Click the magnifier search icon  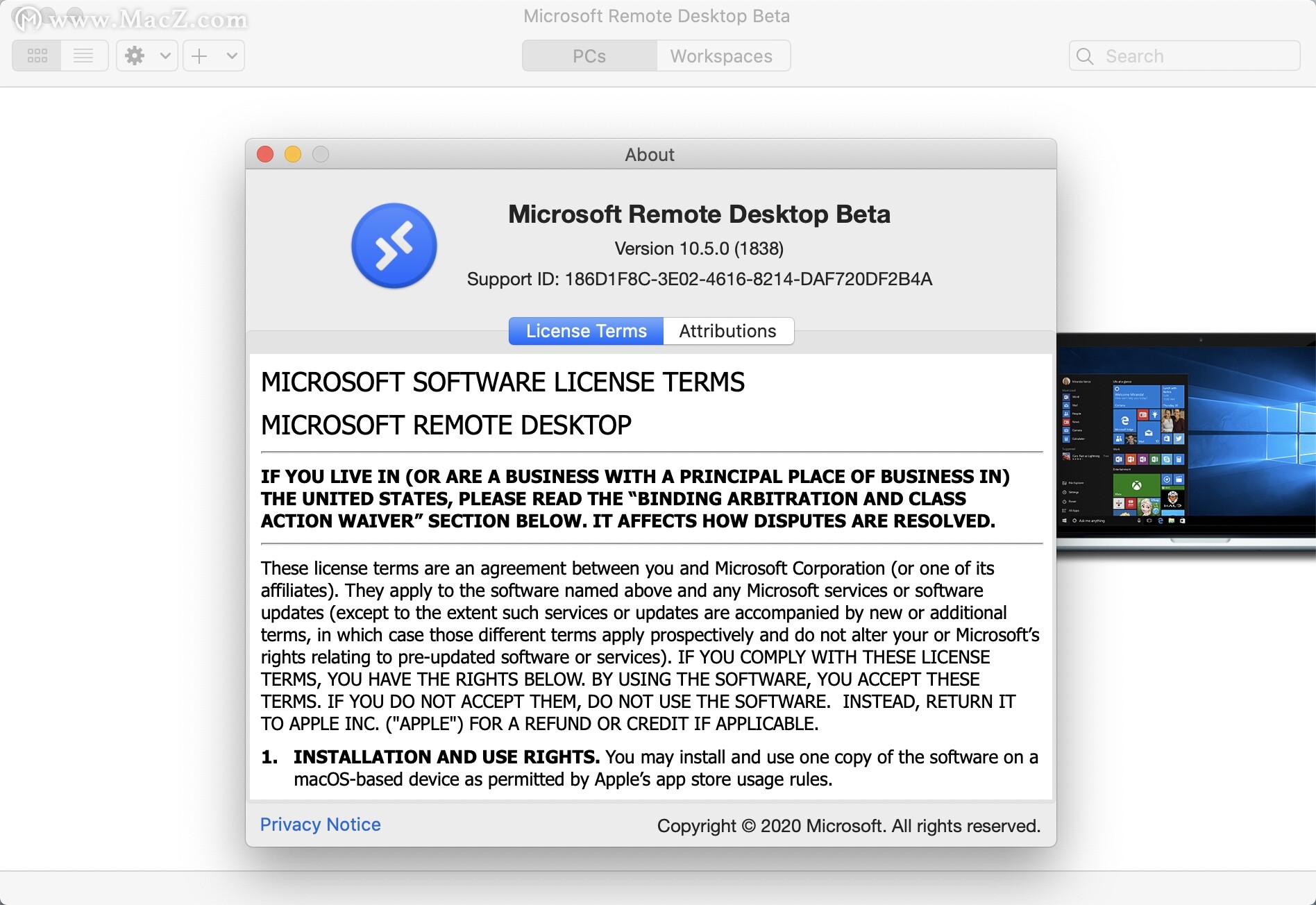[1085, 56]
